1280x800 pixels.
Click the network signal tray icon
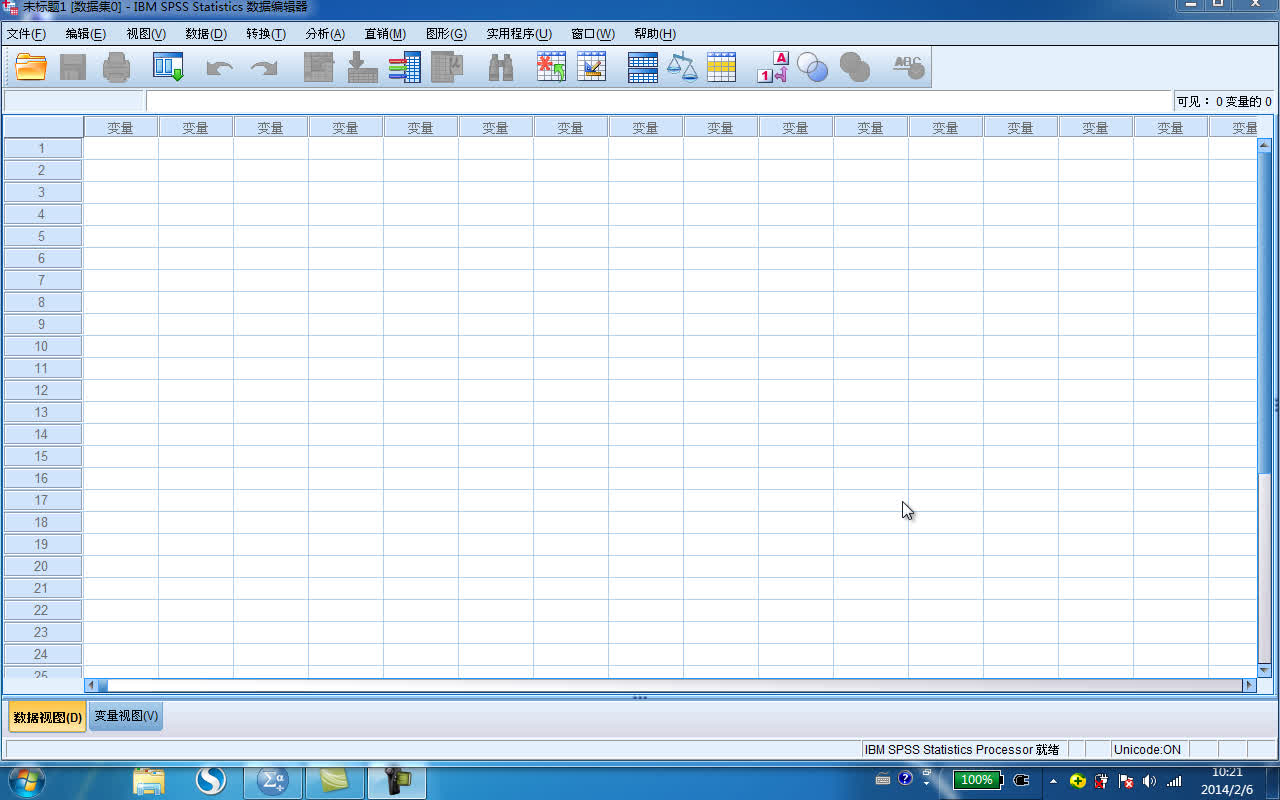tap(1174, 780)
